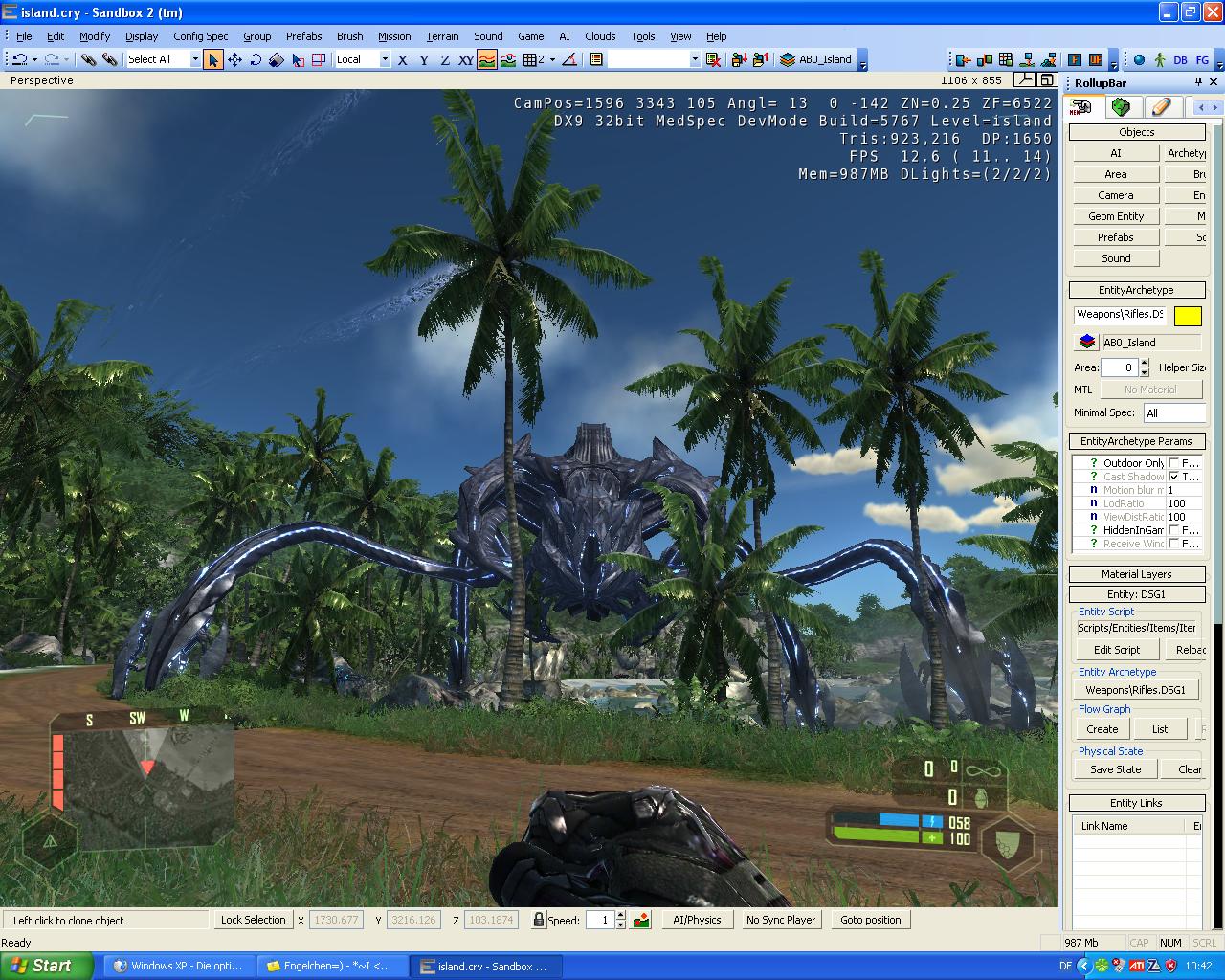The width and height of the screenshot is (1225, 980).
Task: Open the Terrain menu
Action: [x=442, y=36]
